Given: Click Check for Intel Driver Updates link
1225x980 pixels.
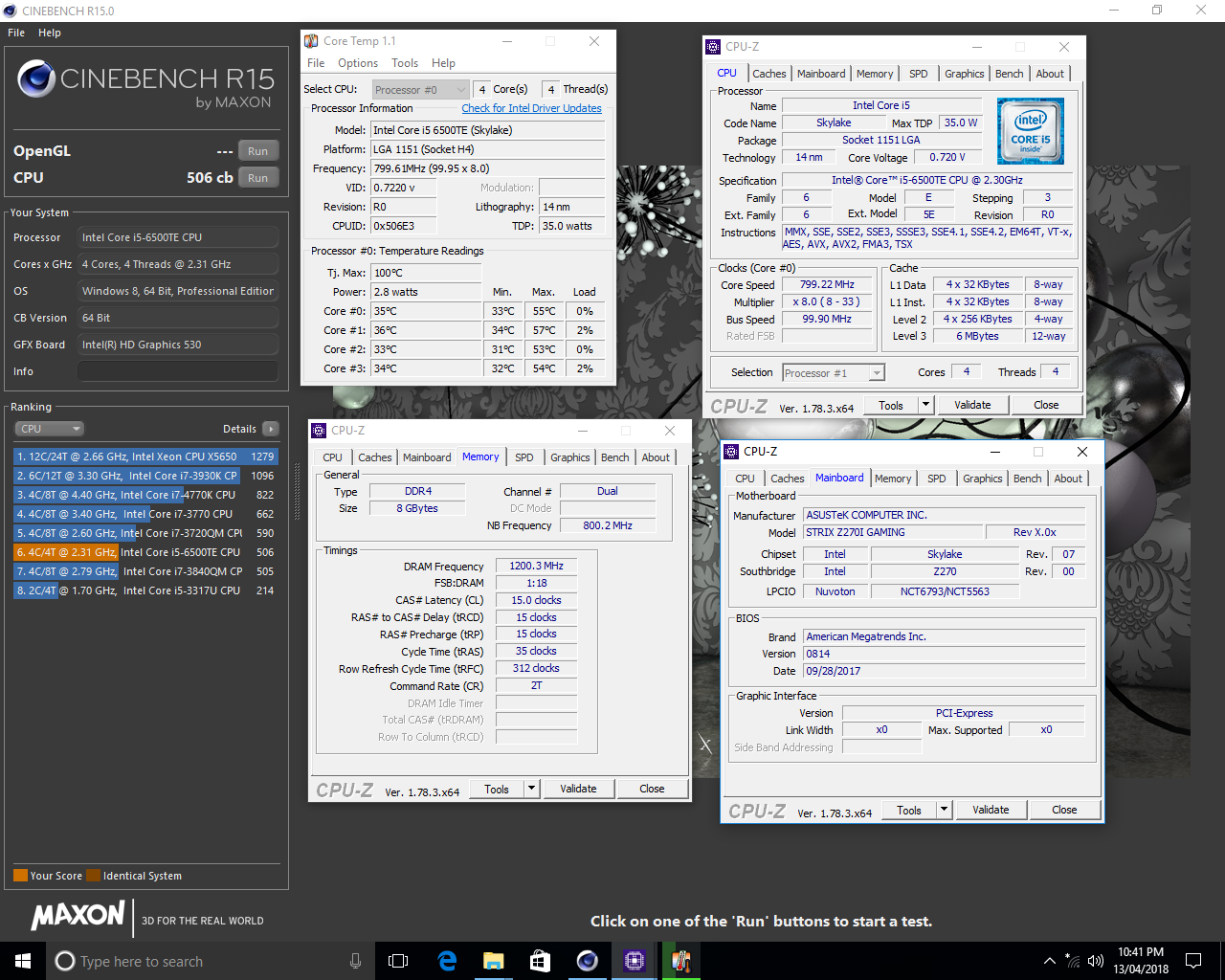Looking at the screenshot, I should tap(532, 108).
